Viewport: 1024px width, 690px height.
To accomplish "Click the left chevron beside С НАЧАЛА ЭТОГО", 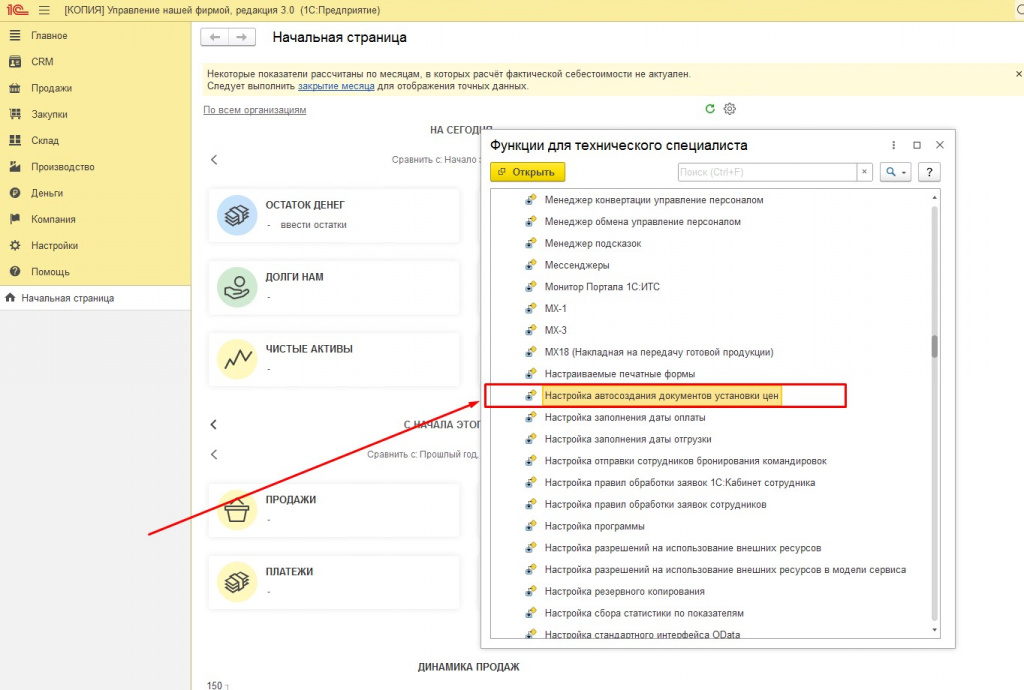I will 214,425.
